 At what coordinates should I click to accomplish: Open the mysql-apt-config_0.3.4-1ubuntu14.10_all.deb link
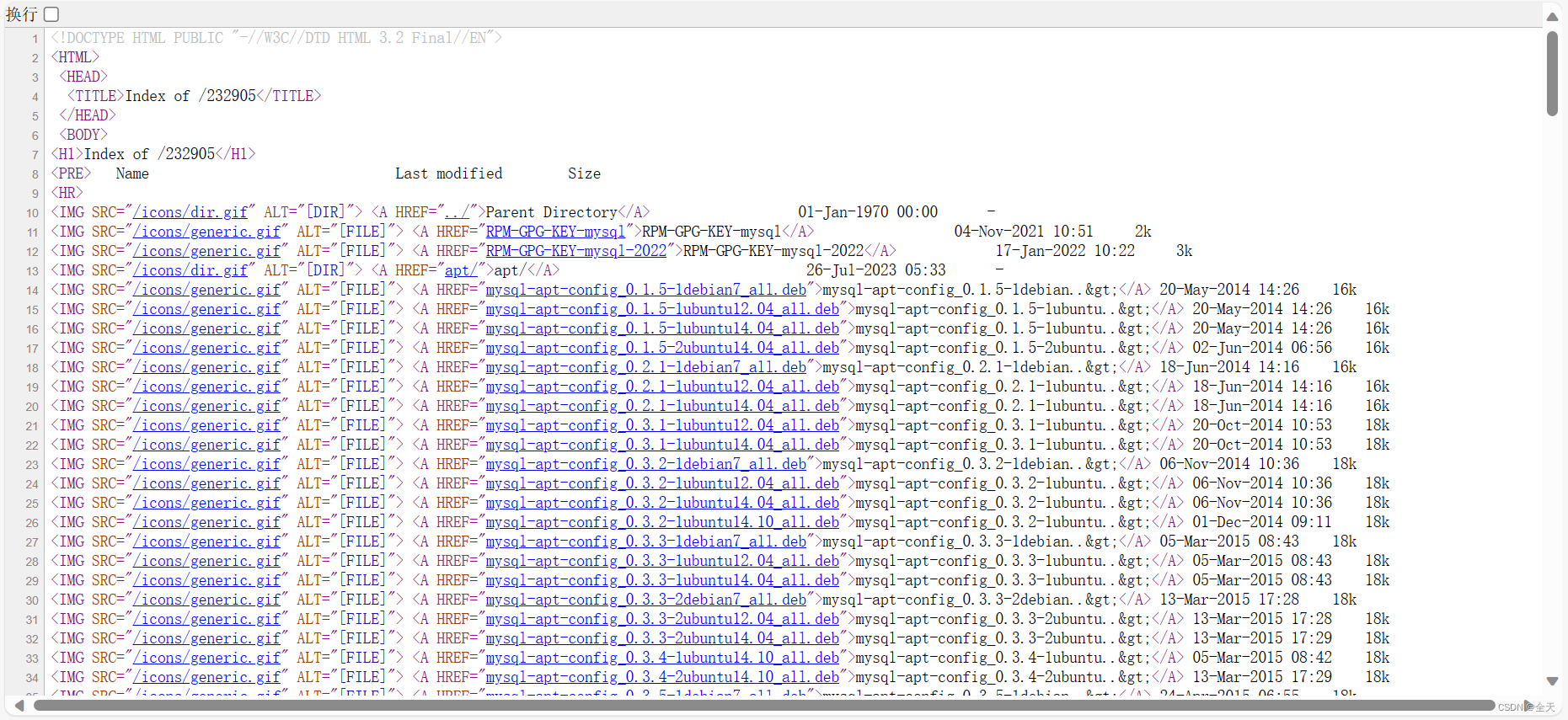tap(662, 658)
